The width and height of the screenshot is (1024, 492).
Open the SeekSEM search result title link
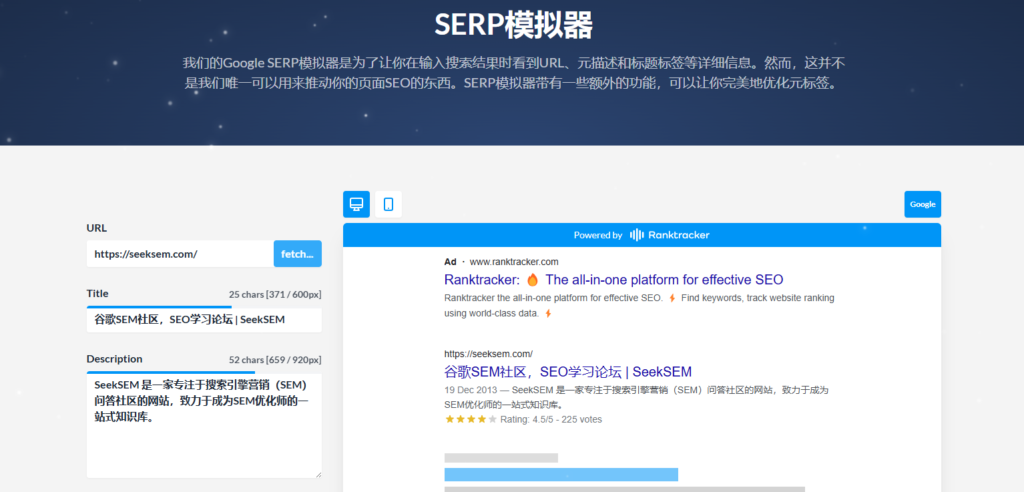(x=568, y=372)
